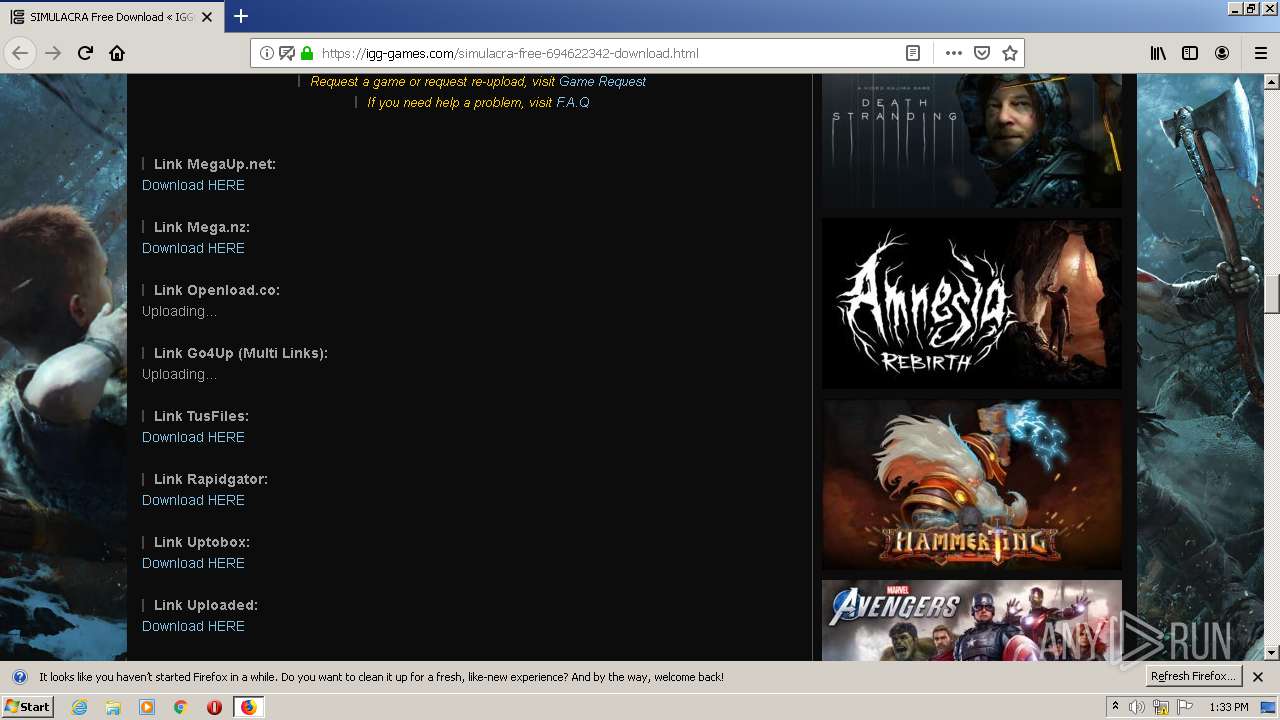Open the Action Center flag icon
Viewport: 1280px width, 720px height.
[1185, 707]
